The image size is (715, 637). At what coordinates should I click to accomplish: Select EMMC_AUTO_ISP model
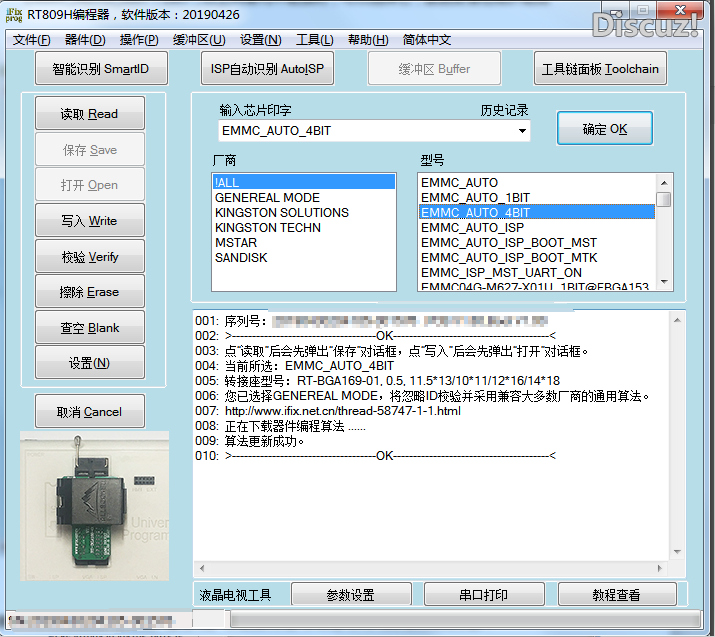point(537,228)
